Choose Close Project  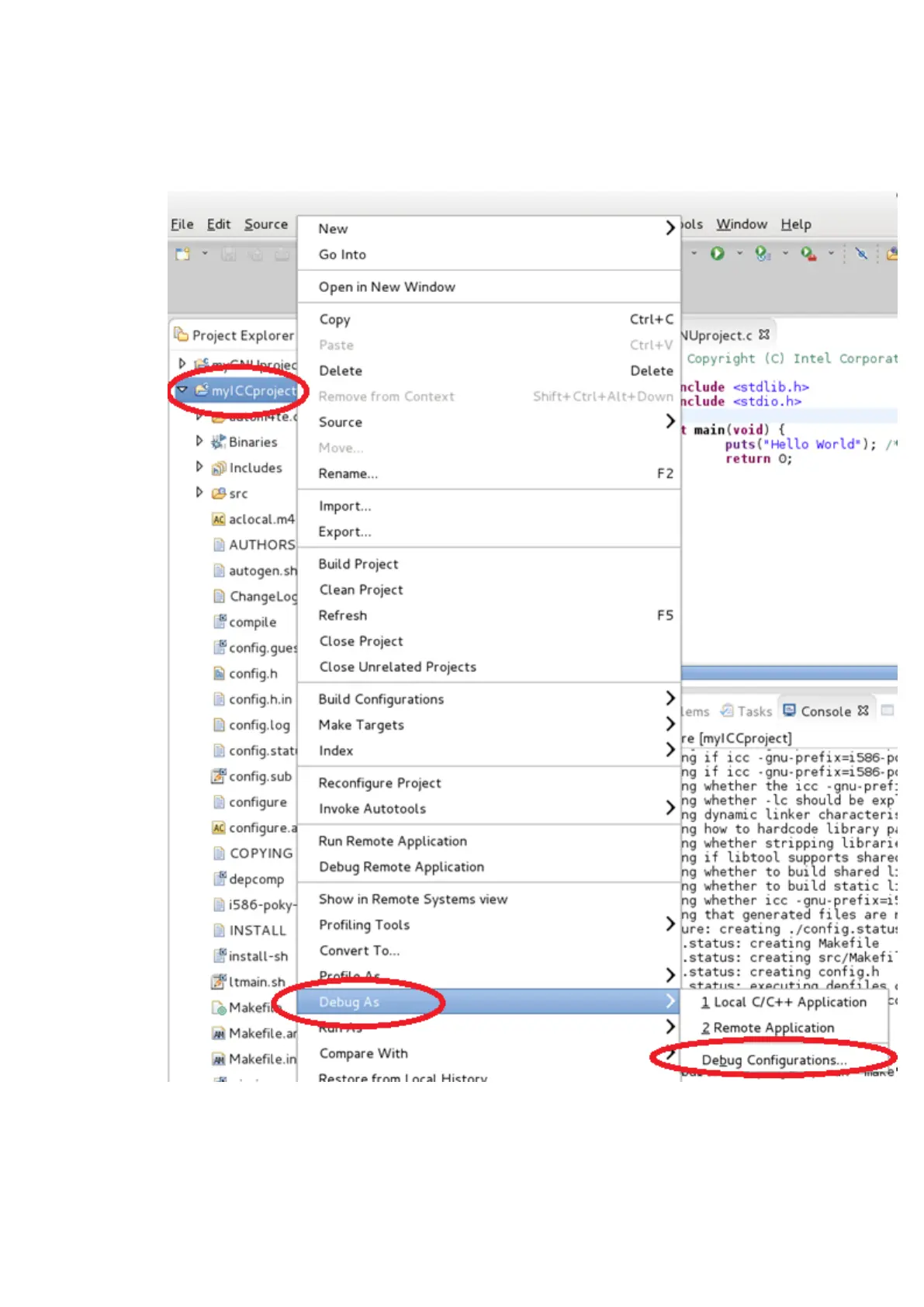point(489,641)
